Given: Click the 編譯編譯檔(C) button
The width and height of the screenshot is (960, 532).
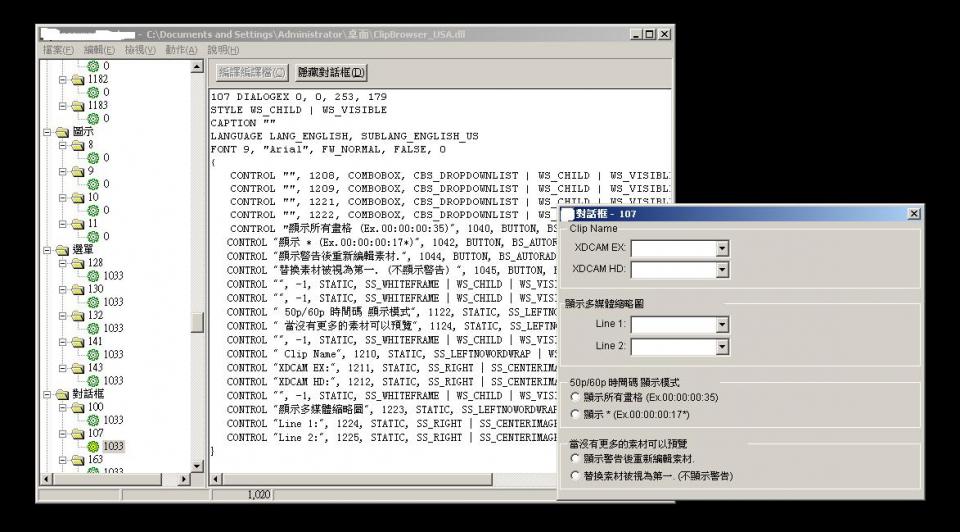Looking at the screenshot, I should point(252,73).
